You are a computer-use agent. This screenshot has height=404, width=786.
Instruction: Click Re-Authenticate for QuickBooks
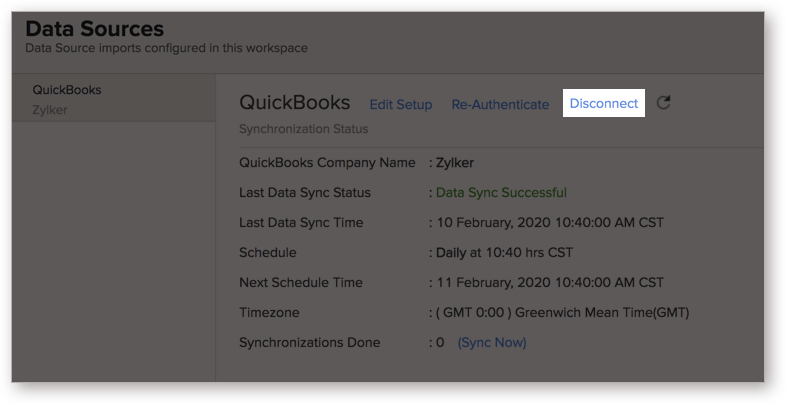[x=500, y=104]
